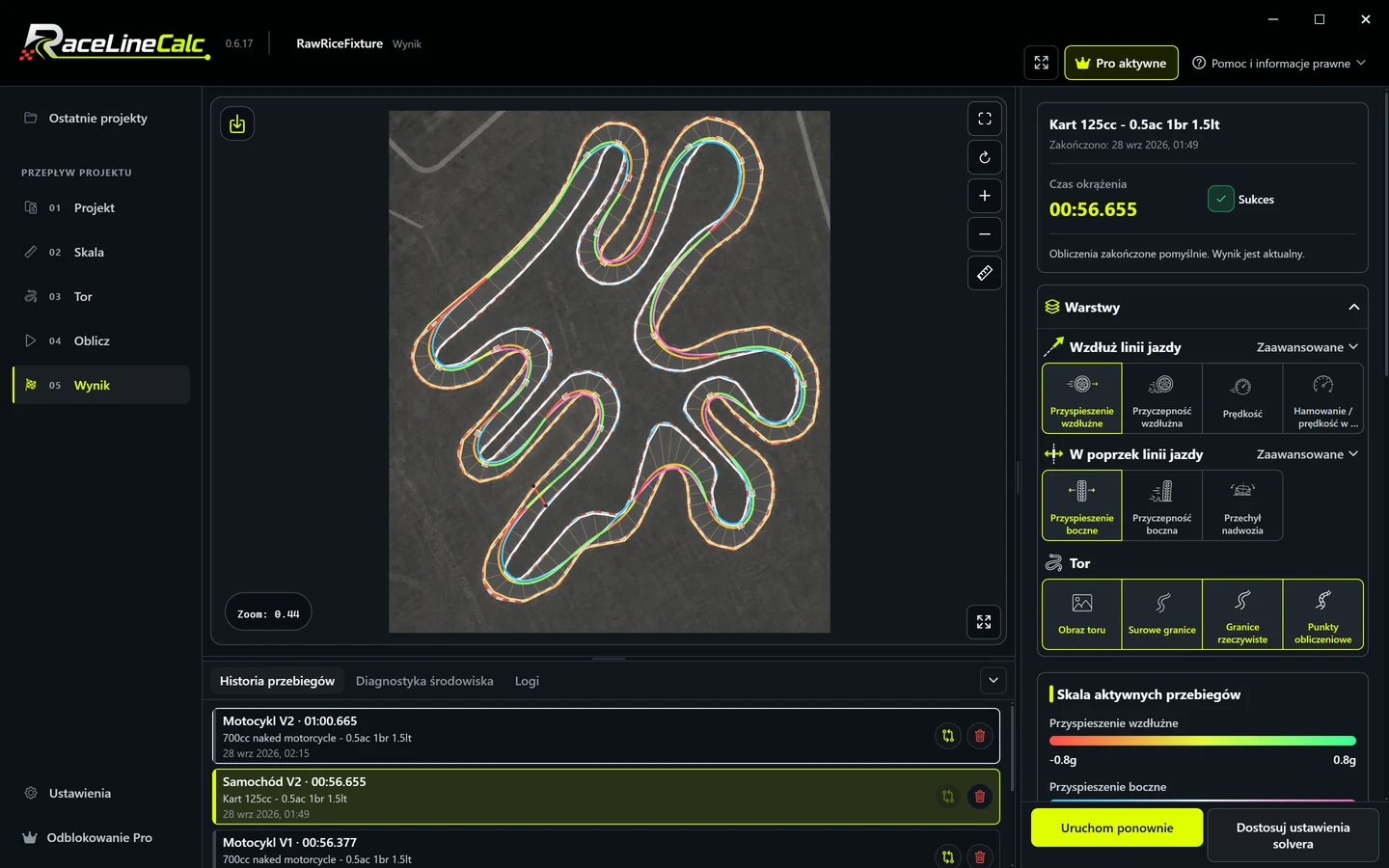Open the Zaawansowane dropdown for Wzdłuż linii jazdy
The image size is (1389, 868).
tap(1307, 347)
